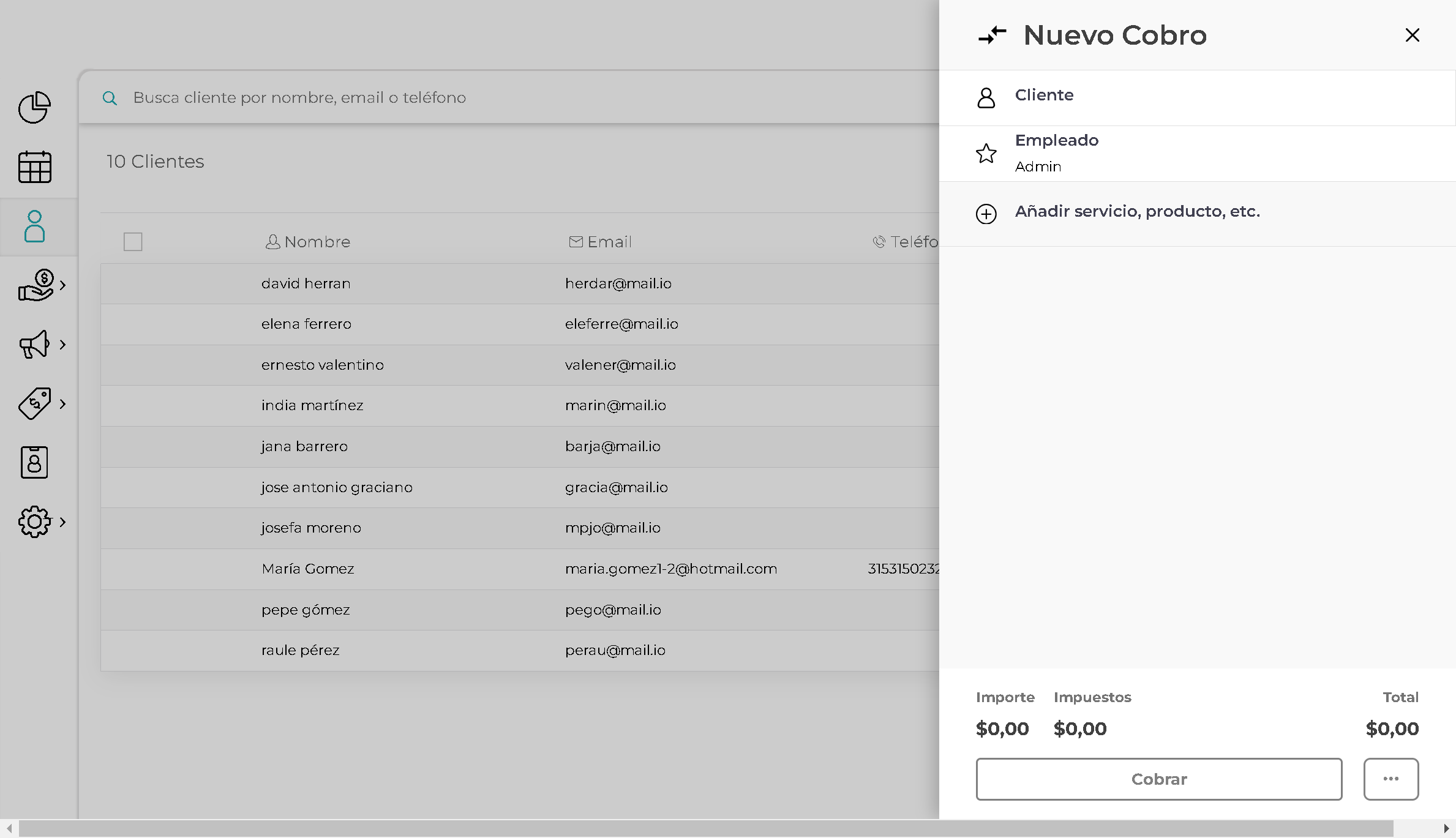Open the price tag section icon
This screenshot has width=1456, height=838.
click(34, 403)
